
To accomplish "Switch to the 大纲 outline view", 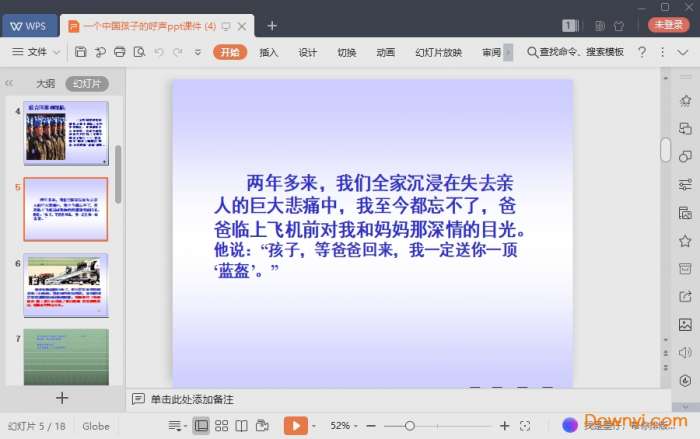I will (x=45, y=84).
